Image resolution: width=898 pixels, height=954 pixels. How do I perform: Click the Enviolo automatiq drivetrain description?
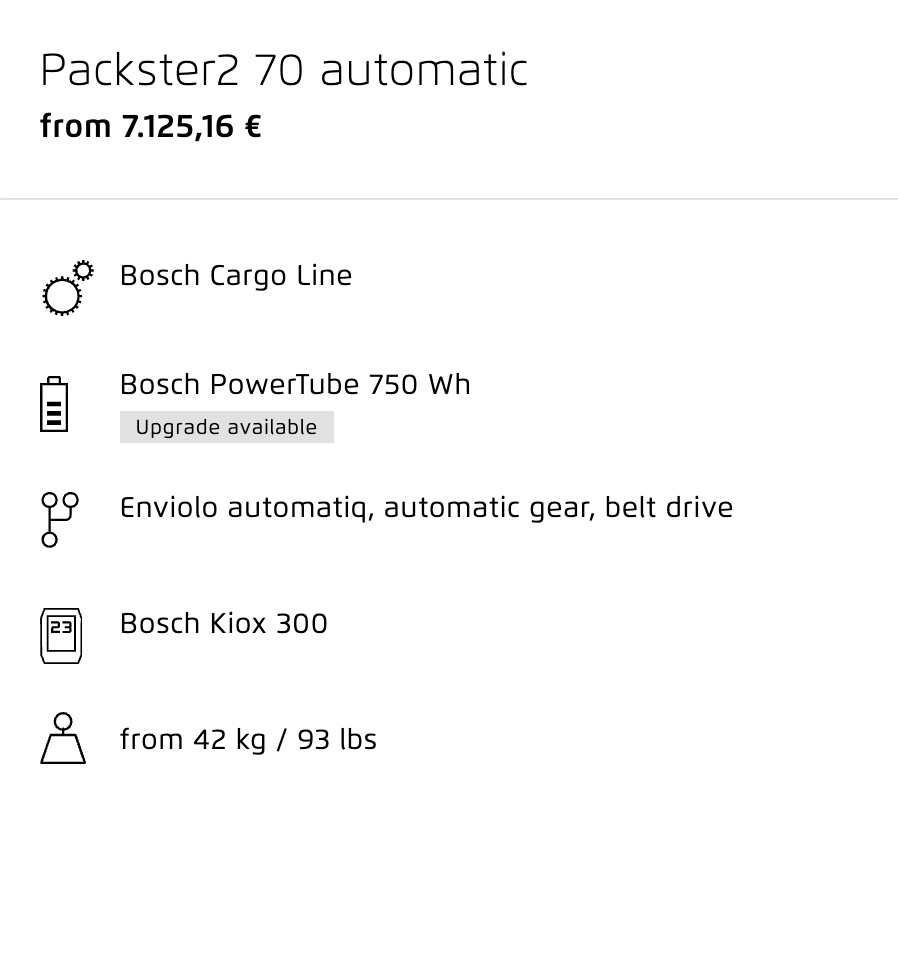tap(426, 508)
